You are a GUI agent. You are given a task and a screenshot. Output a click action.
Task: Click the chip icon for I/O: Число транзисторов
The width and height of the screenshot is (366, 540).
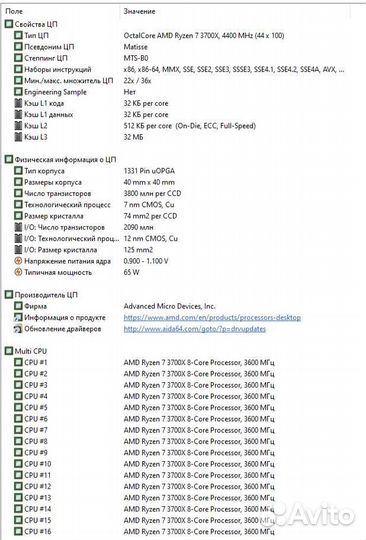pos(18,227)
